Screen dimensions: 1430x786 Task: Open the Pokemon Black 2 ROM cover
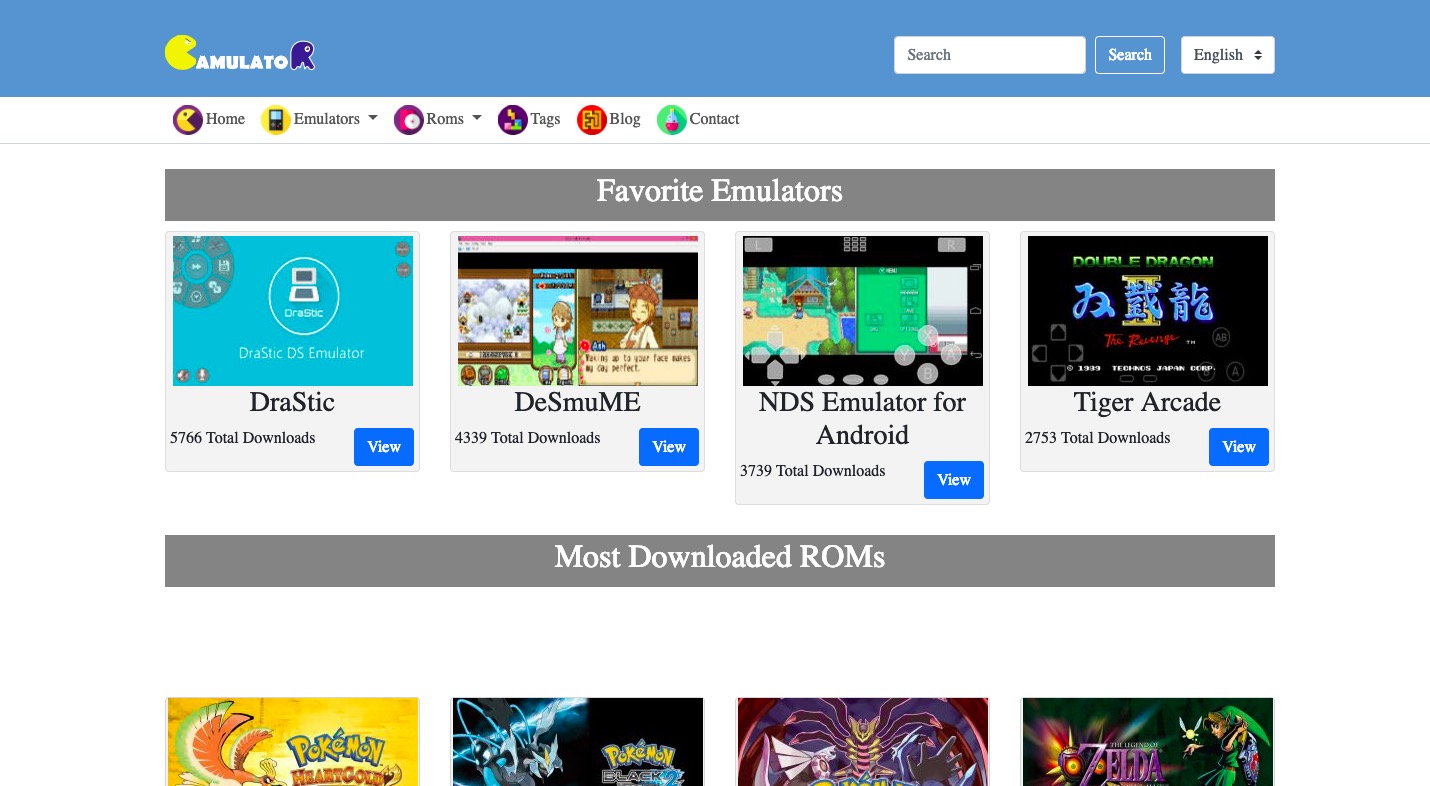pyautogui.click(x=578, y=742)
